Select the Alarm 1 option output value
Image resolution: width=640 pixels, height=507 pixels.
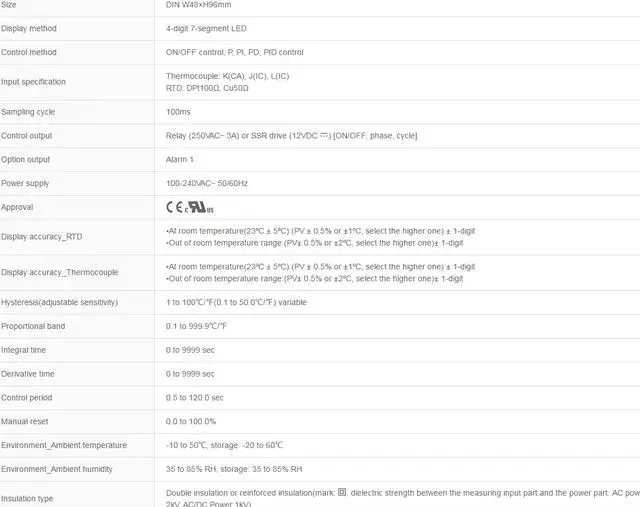coord(180,160)
